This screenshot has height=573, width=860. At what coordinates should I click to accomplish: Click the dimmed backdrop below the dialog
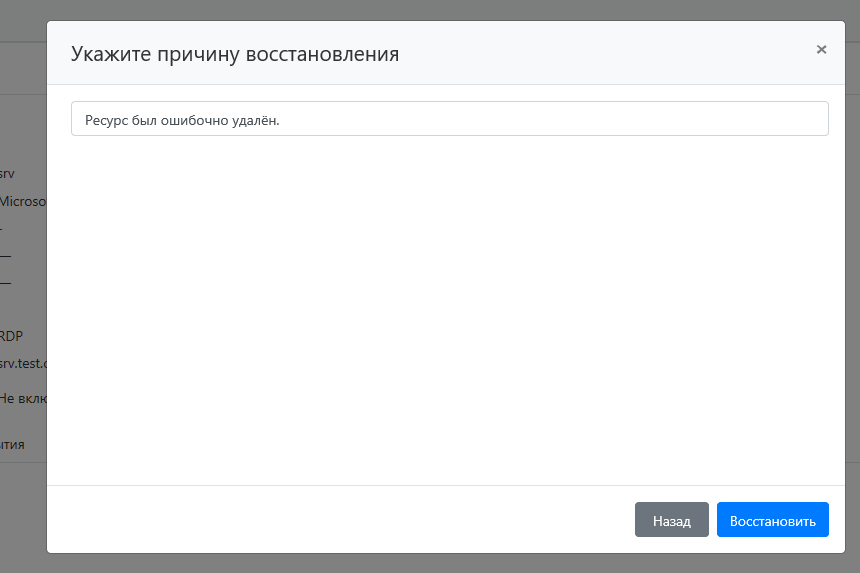tap(449, 563)
